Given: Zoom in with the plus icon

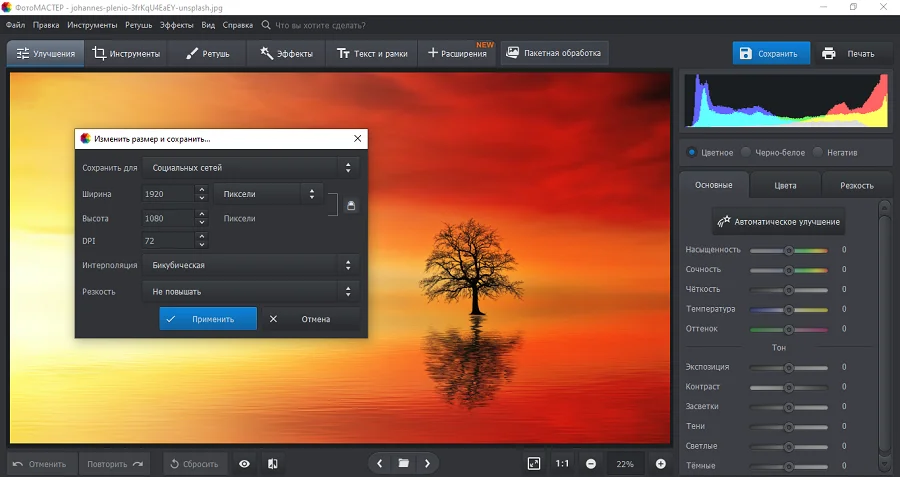Looking at the screenshot, I should tap(661, 464).
